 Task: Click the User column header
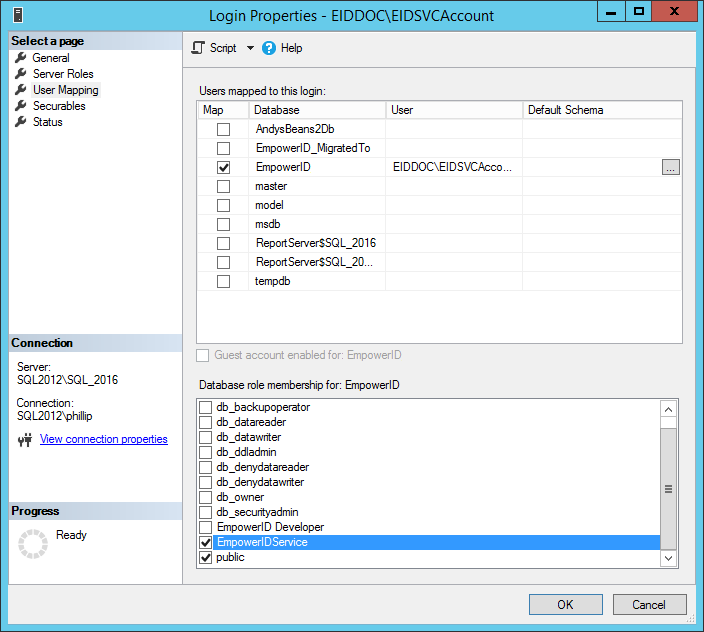tap(454, 110)
